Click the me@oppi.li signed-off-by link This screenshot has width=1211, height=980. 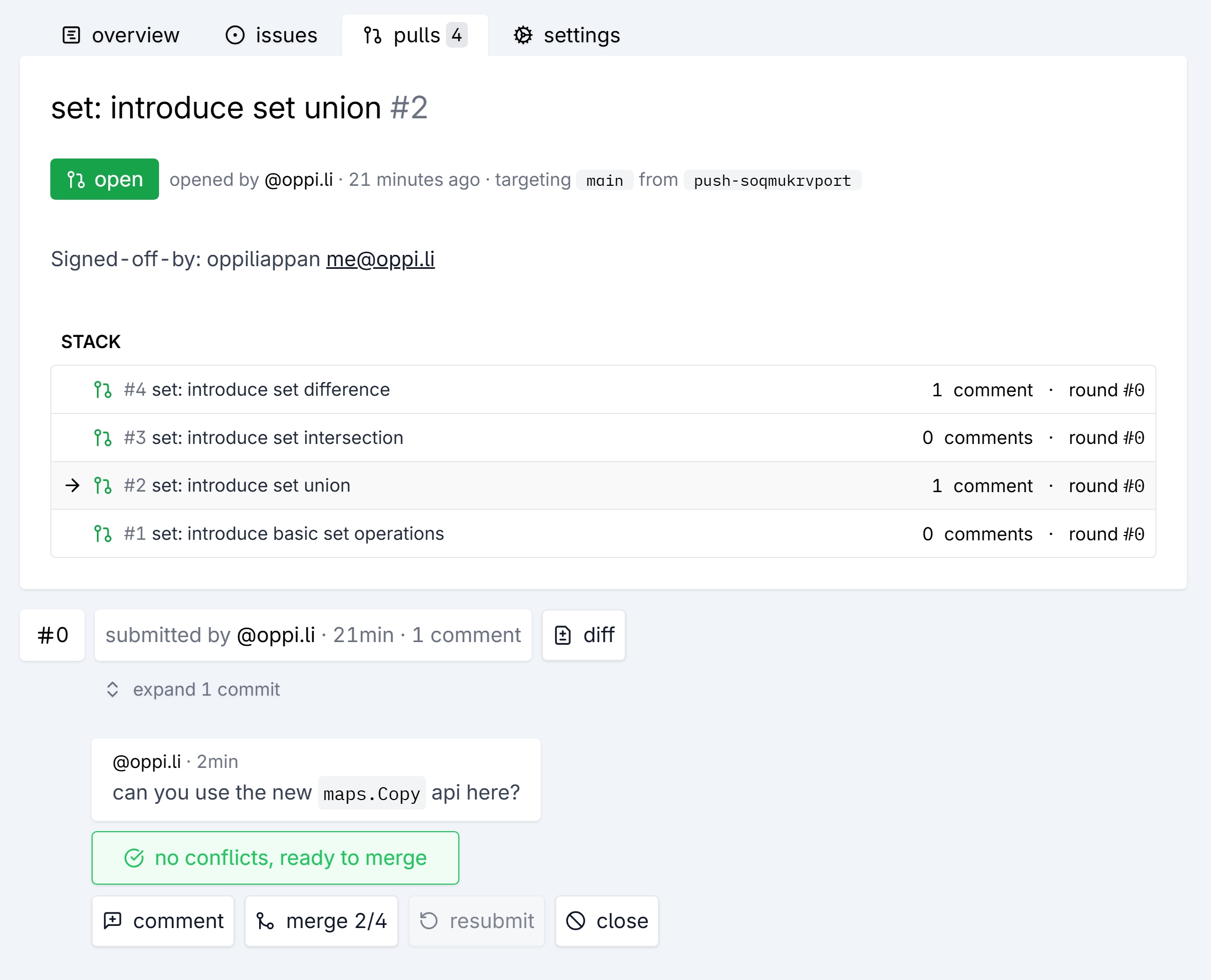click(380, 259)
